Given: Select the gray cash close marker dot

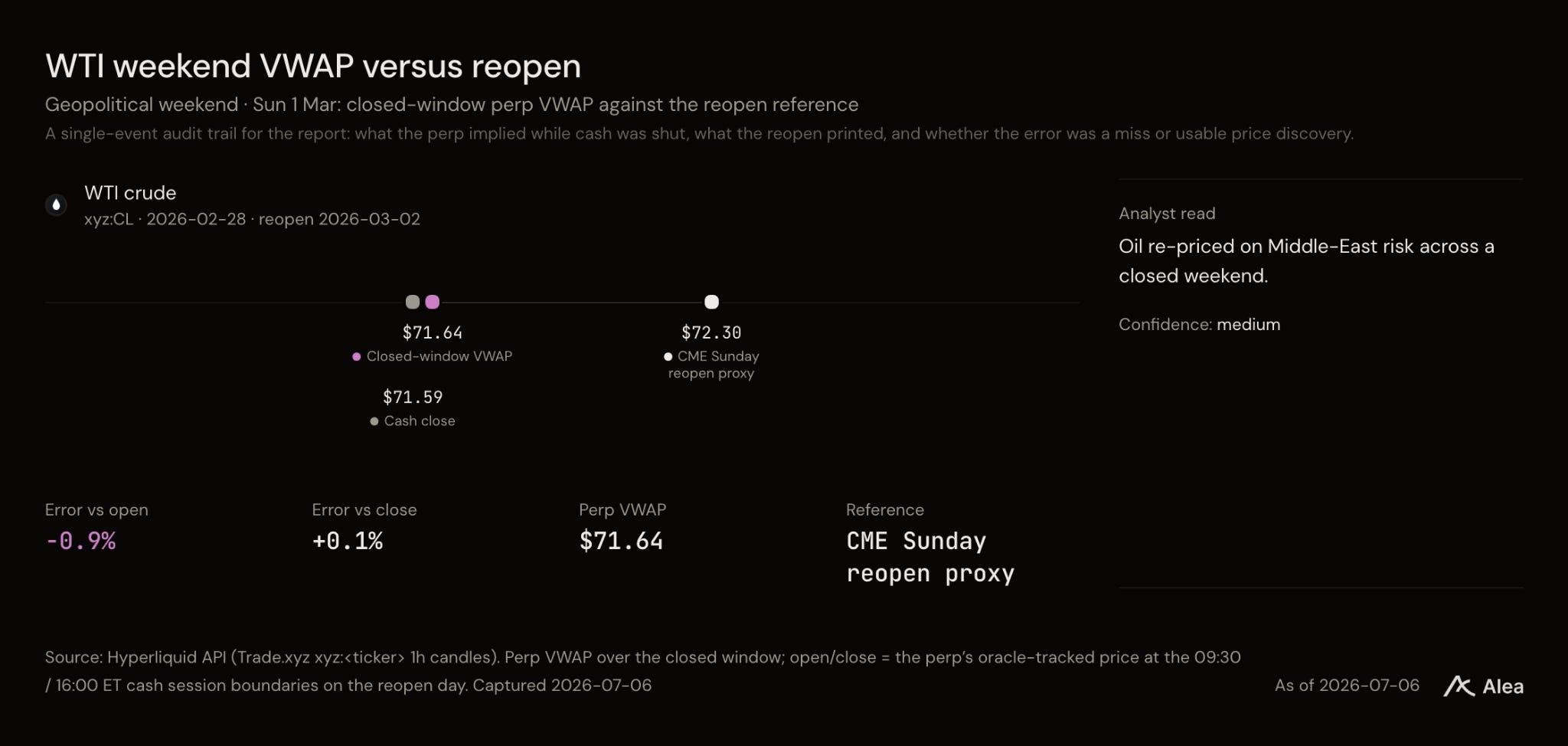Looking at the screenshot, I should pos(413,302).
